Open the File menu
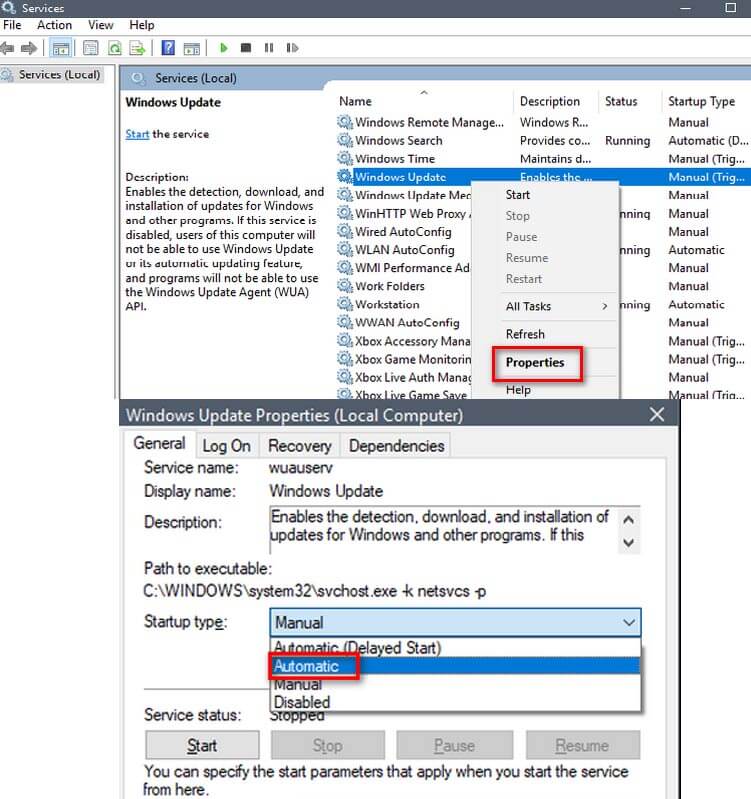751x799 pixels. [x=12, y=25]
